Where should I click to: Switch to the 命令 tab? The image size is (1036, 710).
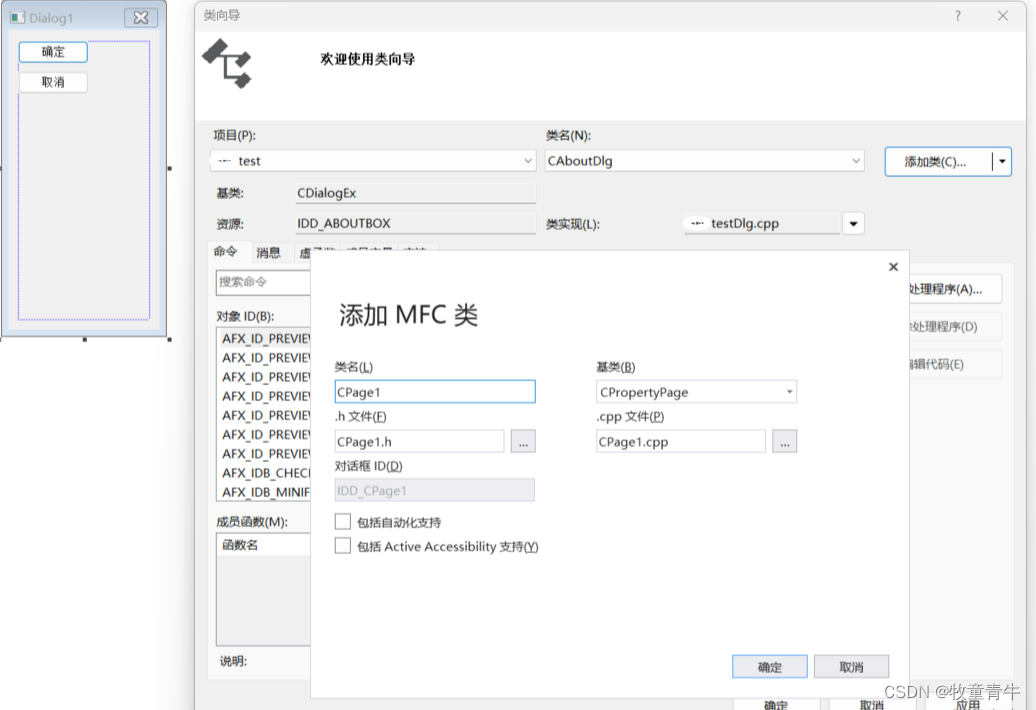(225, 252)
